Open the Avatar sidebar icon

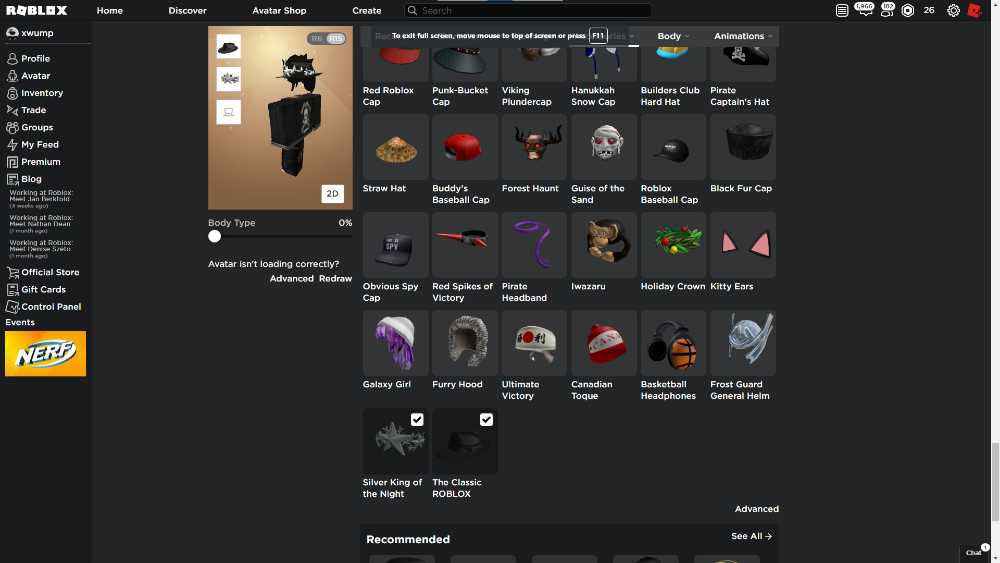(12, 76)
